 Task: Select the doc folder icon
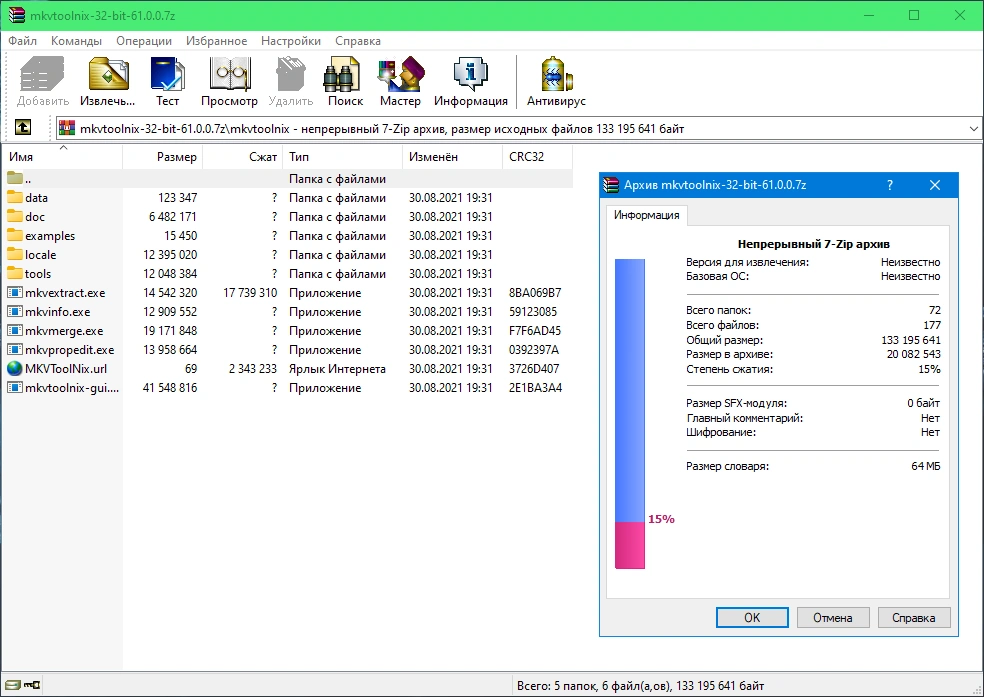pos(14,216)
